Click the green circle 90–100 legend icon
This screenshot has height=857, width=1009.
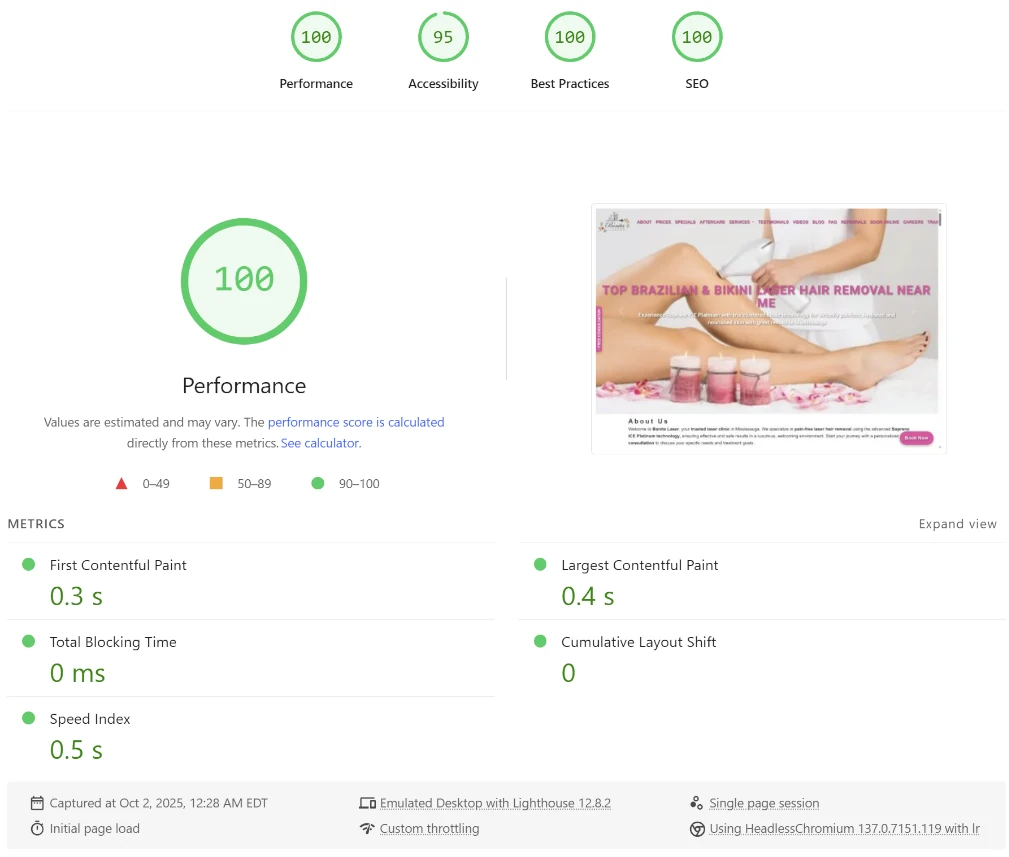click(x=318, y=483)
